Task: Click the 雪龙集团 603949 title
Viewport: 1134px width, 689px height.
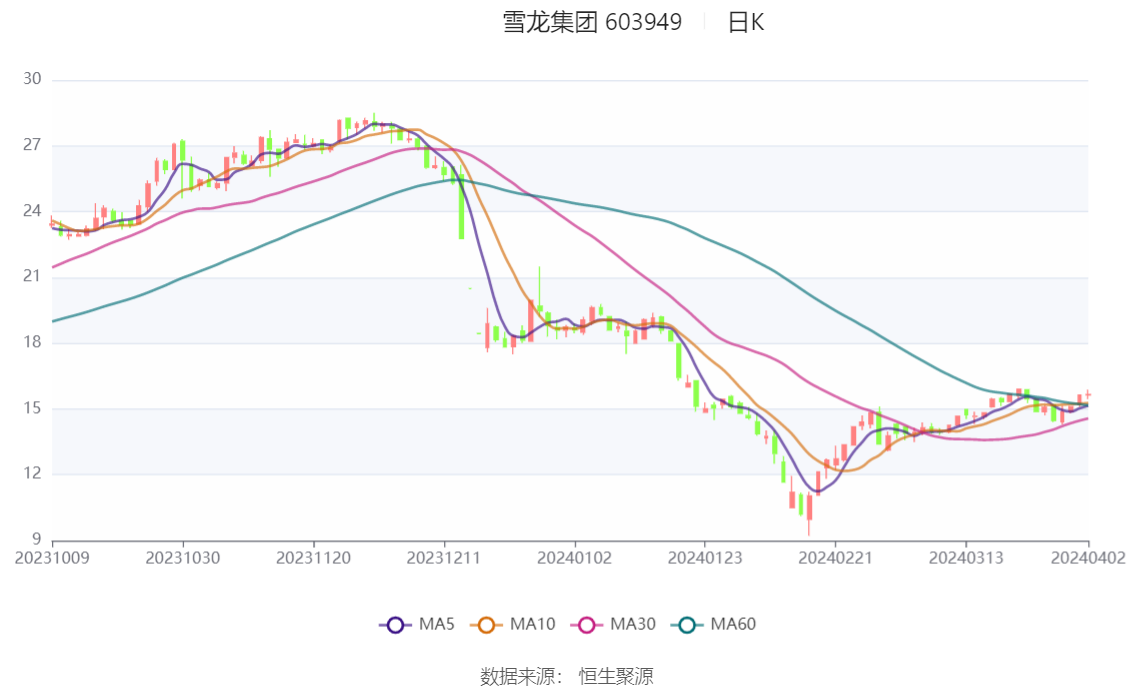Action: pos(592,22)
